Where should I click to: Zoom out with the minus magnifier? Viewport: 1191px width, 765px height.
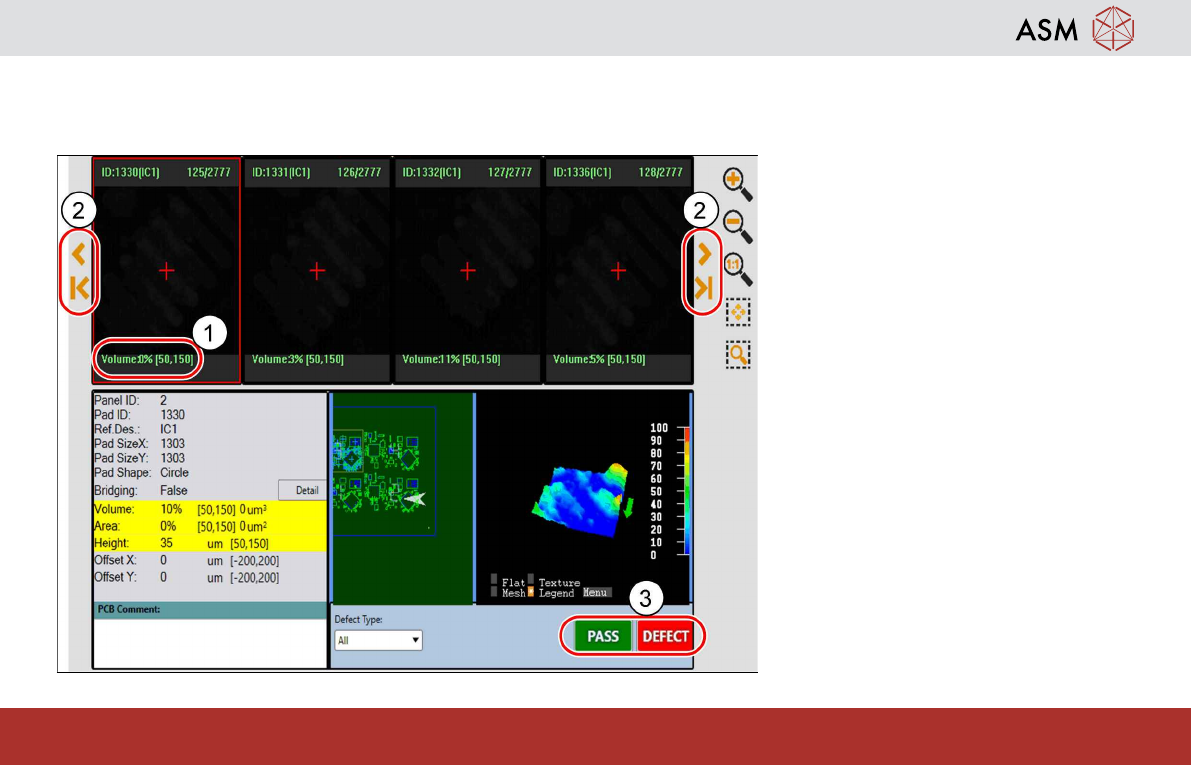[x=737, y=226]
